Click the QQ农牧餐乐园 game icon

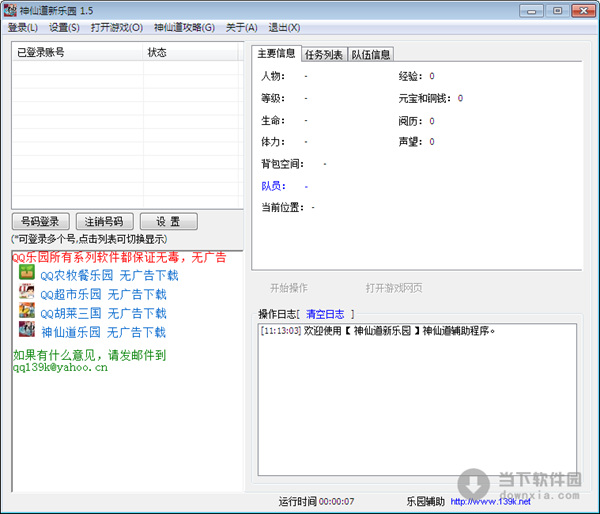point(27,274)
